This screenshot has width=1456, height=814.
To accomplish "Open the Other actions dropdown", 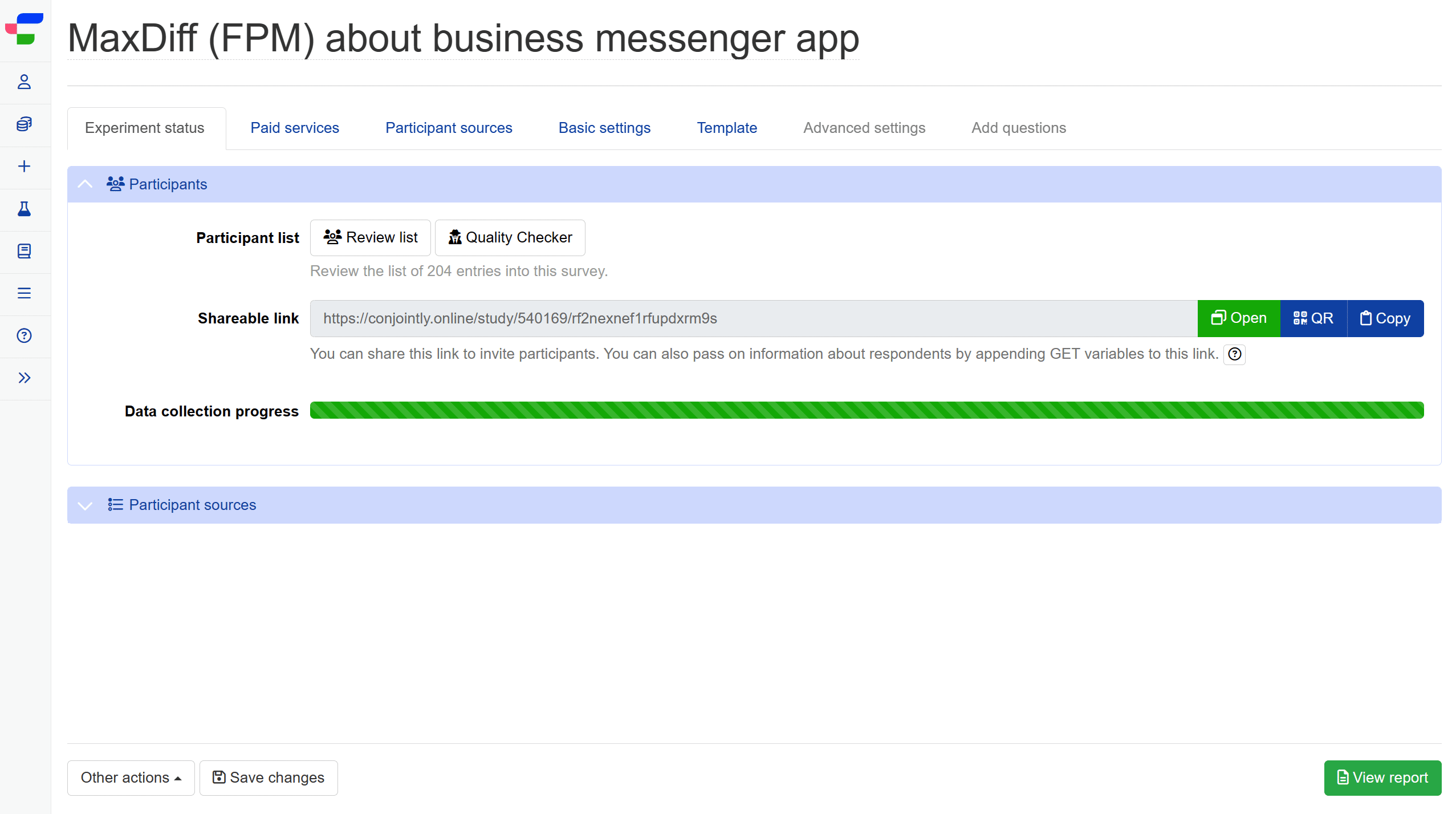I will click(x=131, y=778).
